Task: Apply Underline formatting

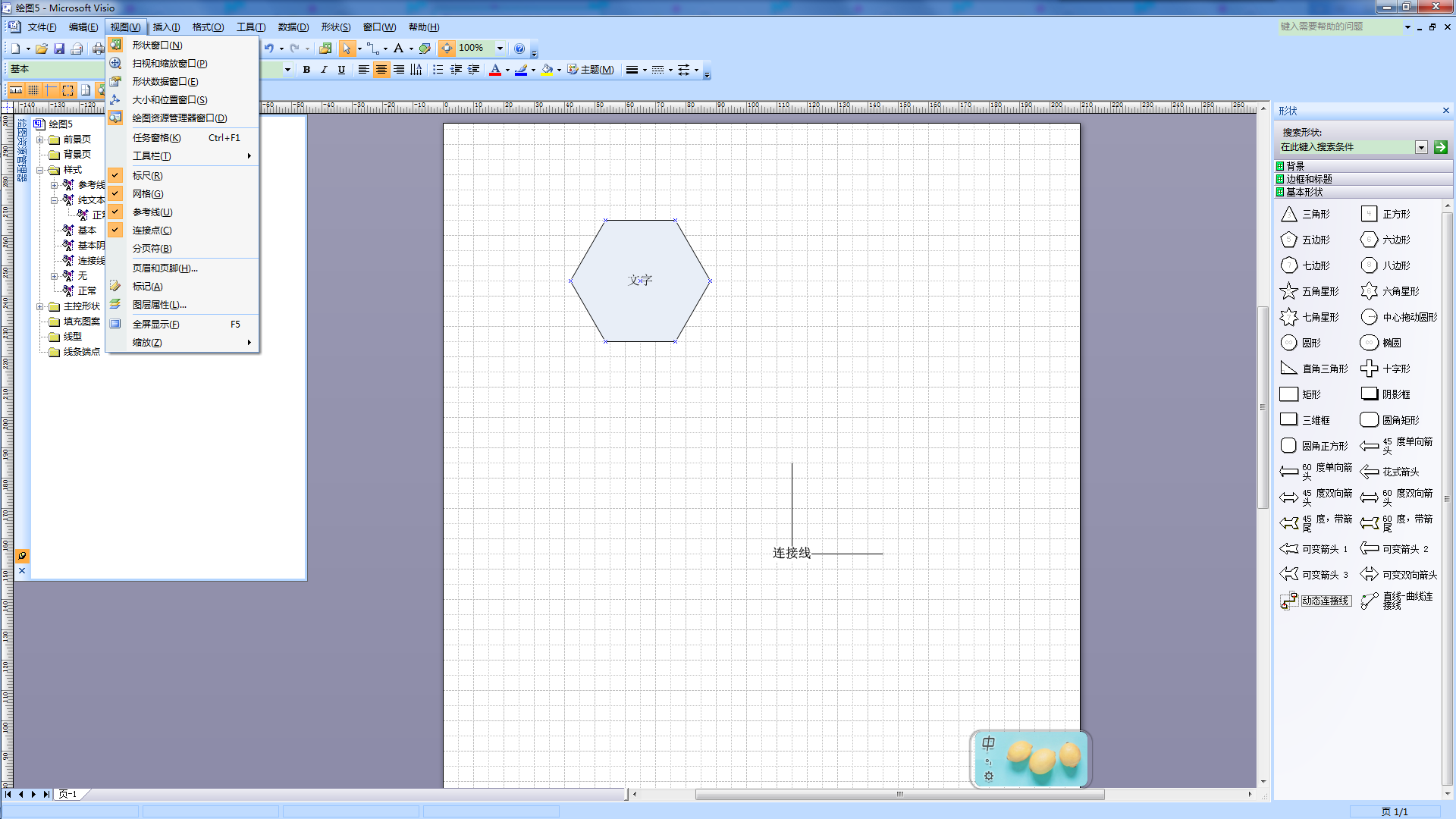Action: [341, 70]
